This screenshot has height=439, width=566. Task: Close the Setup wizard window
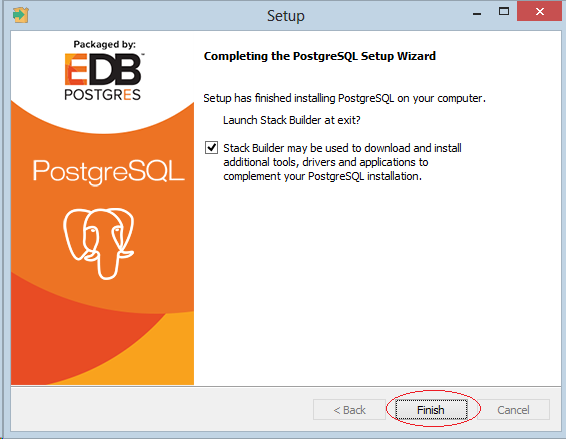(x=539, y=12)
